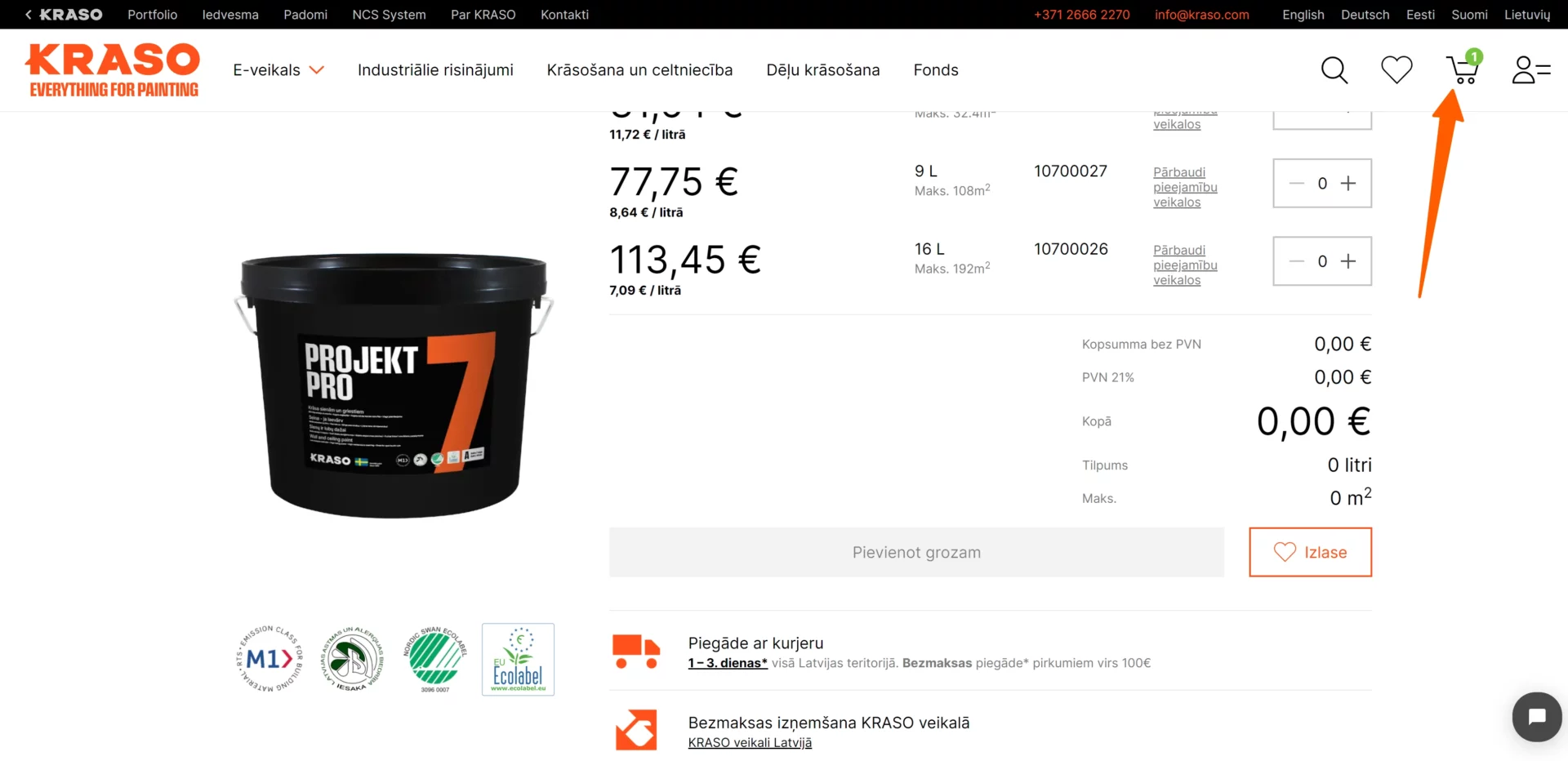Click the Ecolabel certification badge
Screen dimensions: 1568x761
pyautogui.click(x=518, y=660)
